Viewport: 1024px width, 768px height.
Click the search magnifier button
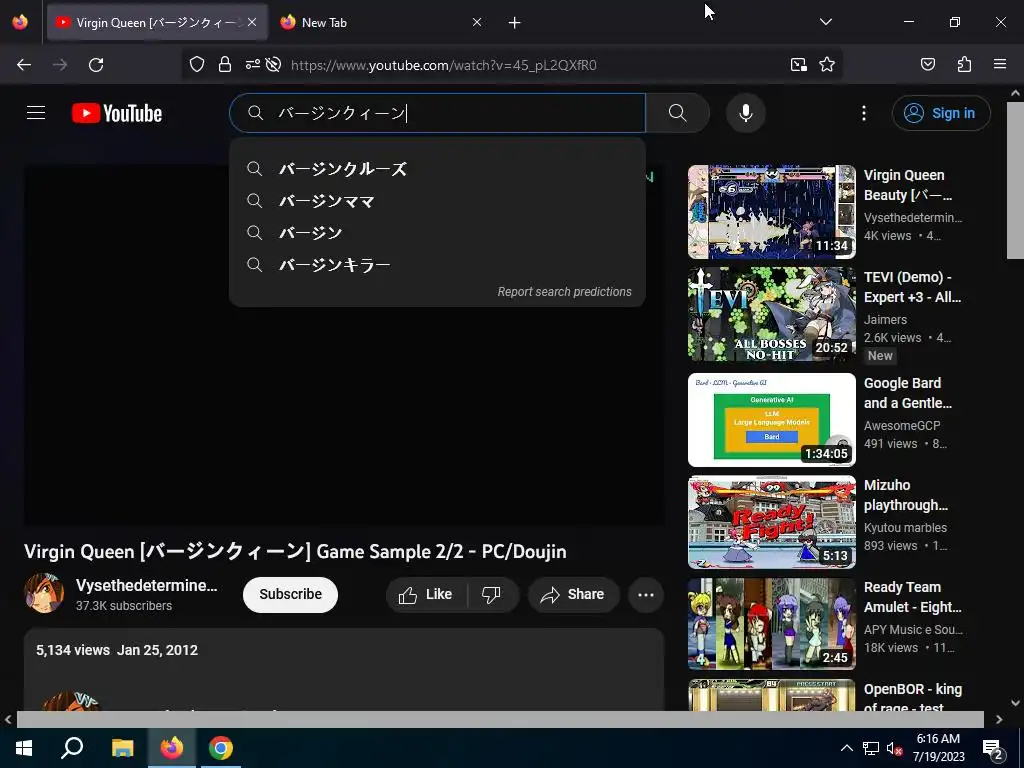pos(677,113)
